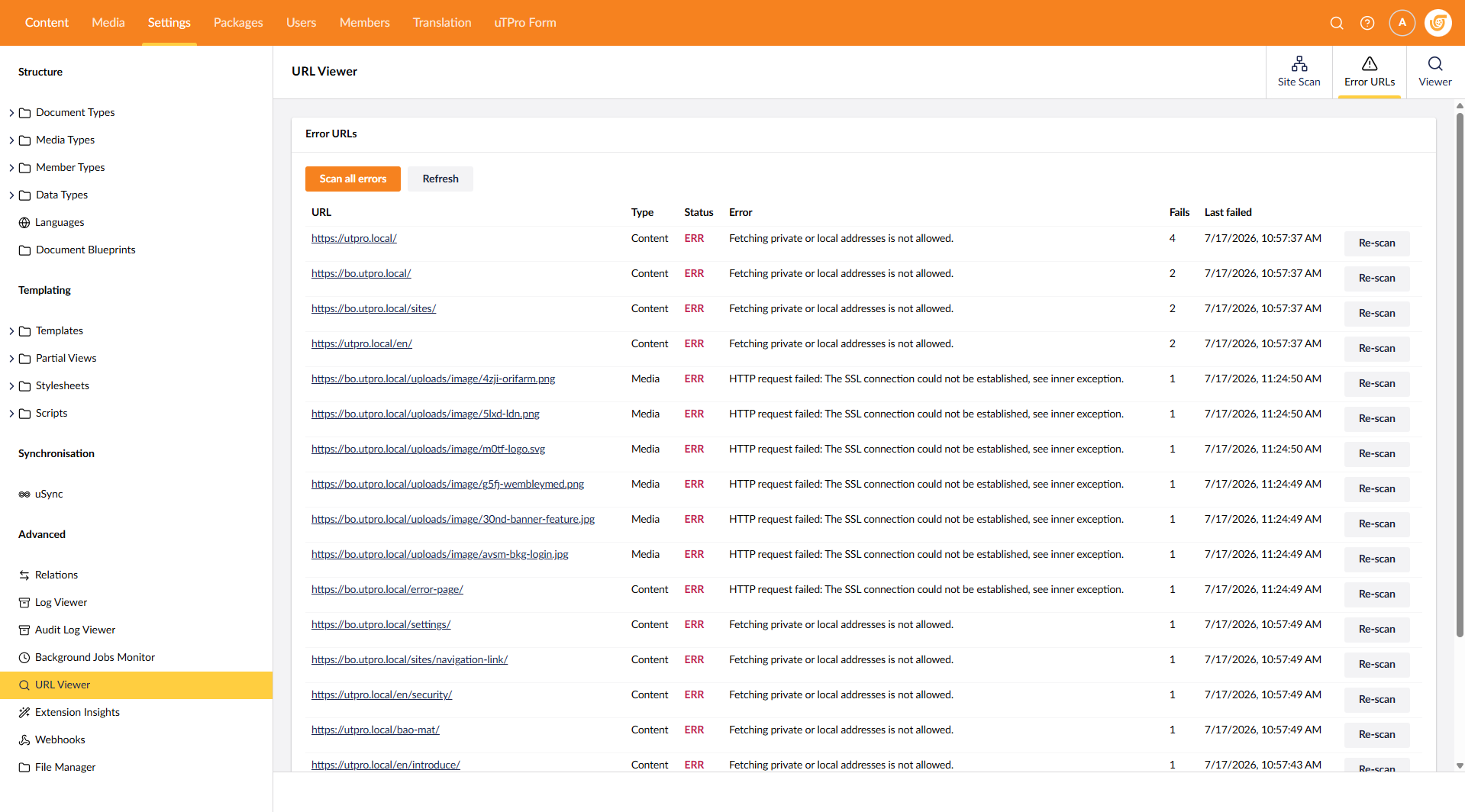Viewport: 1465px width, 812px height.
Task: Click the Document Blueprints icon
Action: pos(24,250)
